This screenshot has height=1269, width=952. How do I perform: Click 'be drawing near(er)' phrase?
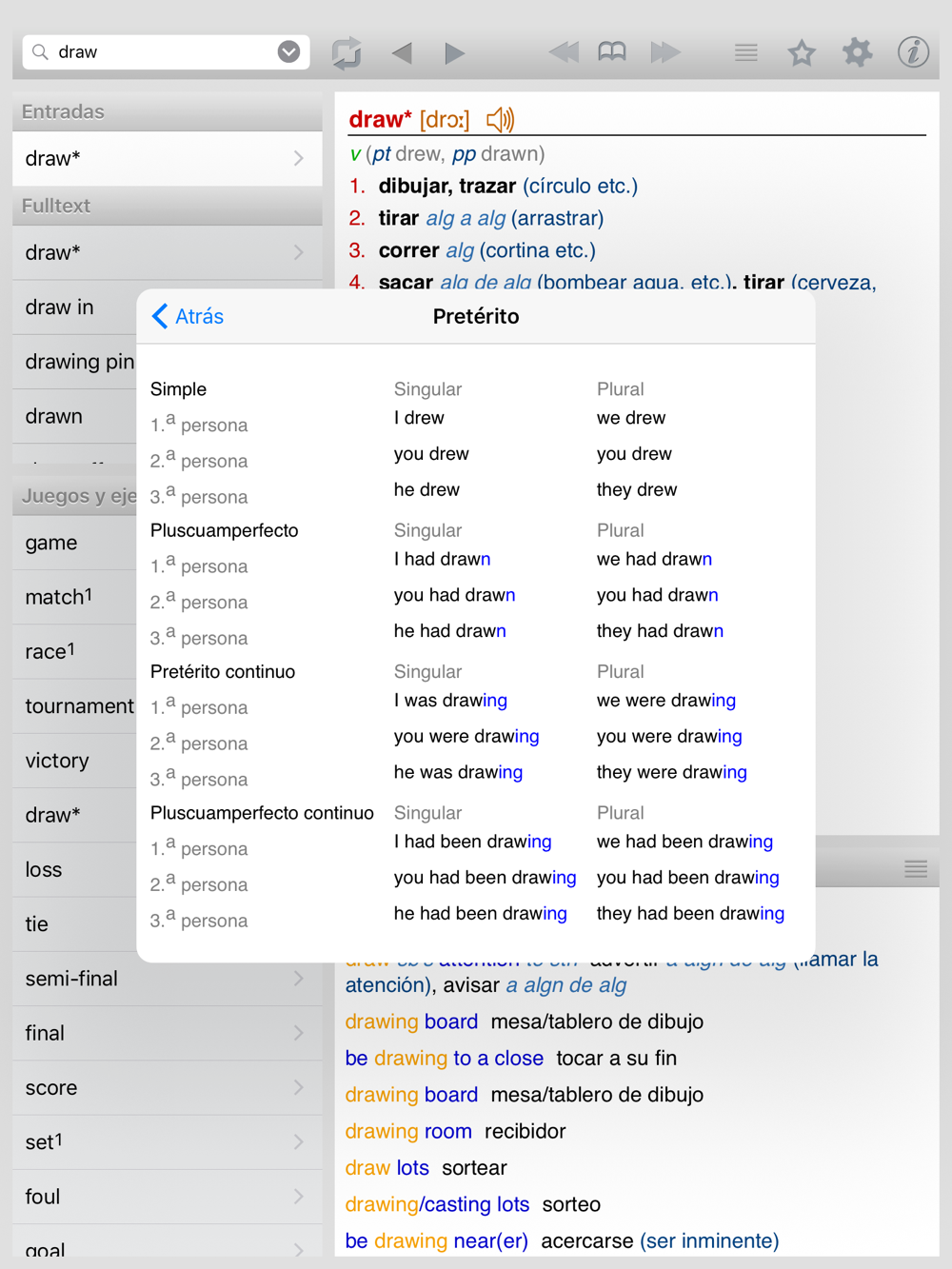[x=437, y=1240]
